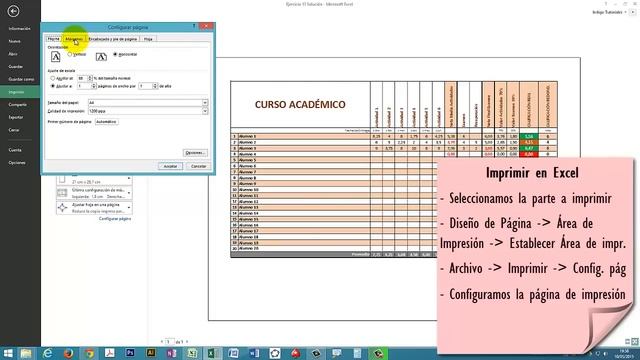Open Word from the taskbar

[x=254, y=353]
